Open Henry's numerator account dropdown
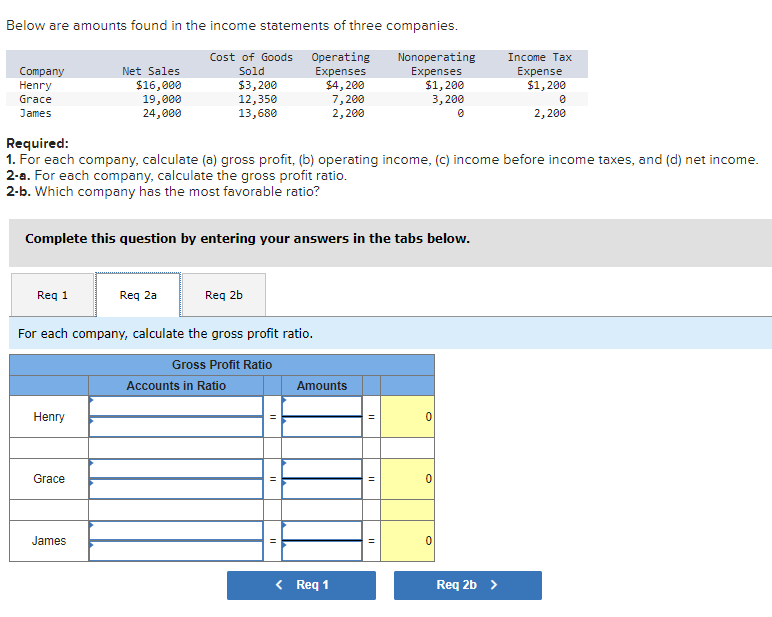772x617 pixels. click(x=176, y=406)
